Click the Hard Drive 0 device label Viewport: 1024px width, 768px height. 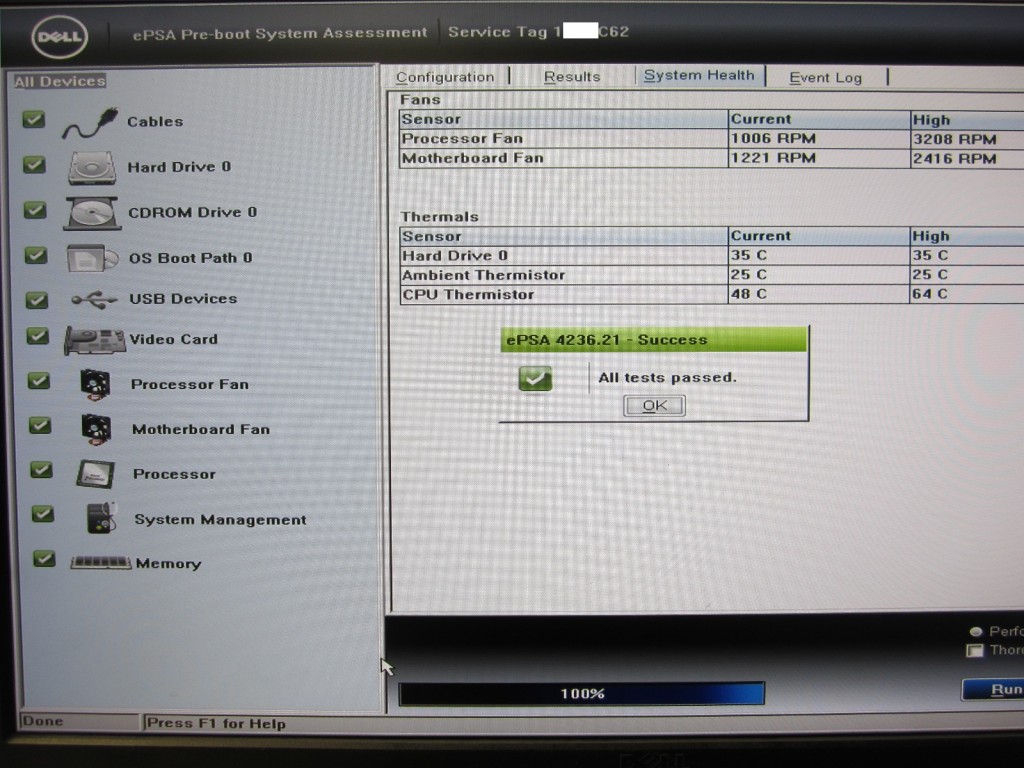click(179, 167)
